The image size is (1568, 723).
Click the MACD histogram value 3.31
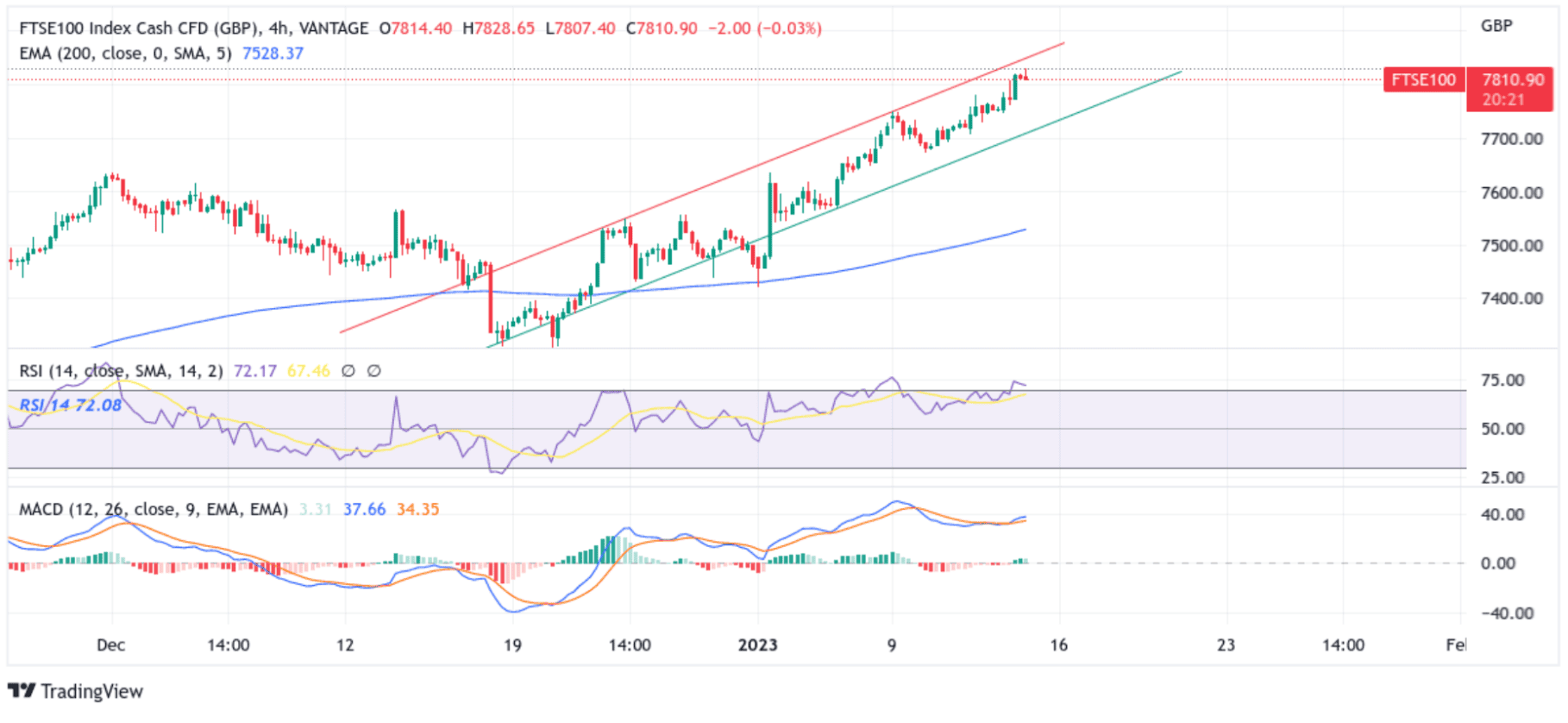click(x=316, y=510)
